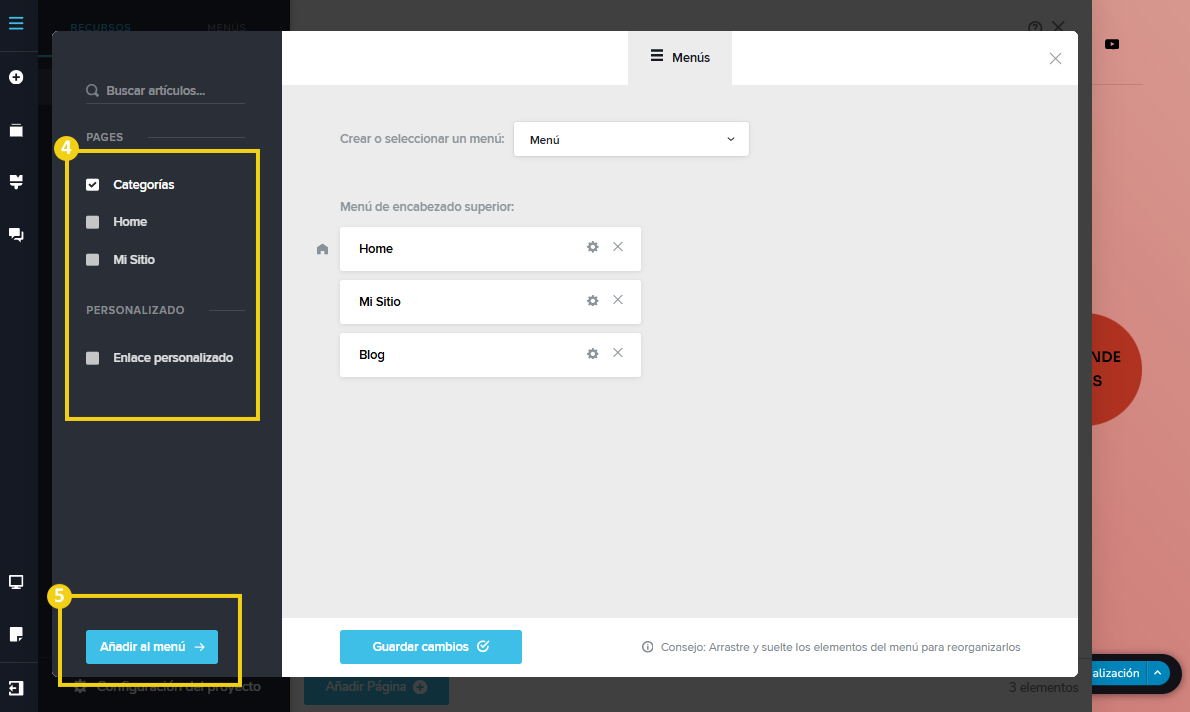This screenshot has height=712, width=1190.
Task: Click the add element plus icon in sidebar
Action: 16,77
